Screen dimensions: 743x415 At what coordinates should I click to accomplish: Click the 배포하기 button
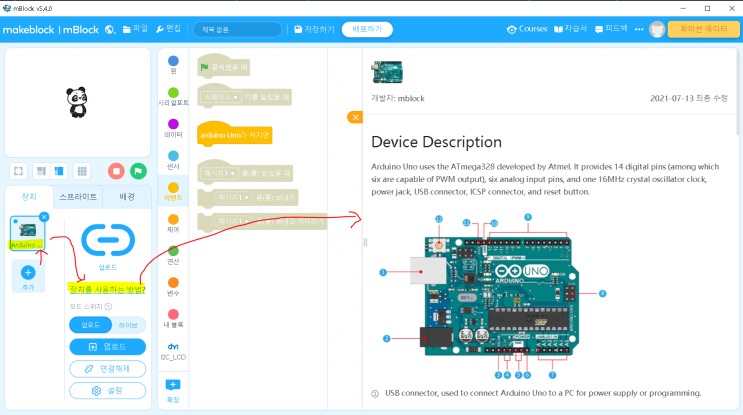pos(367,29)
